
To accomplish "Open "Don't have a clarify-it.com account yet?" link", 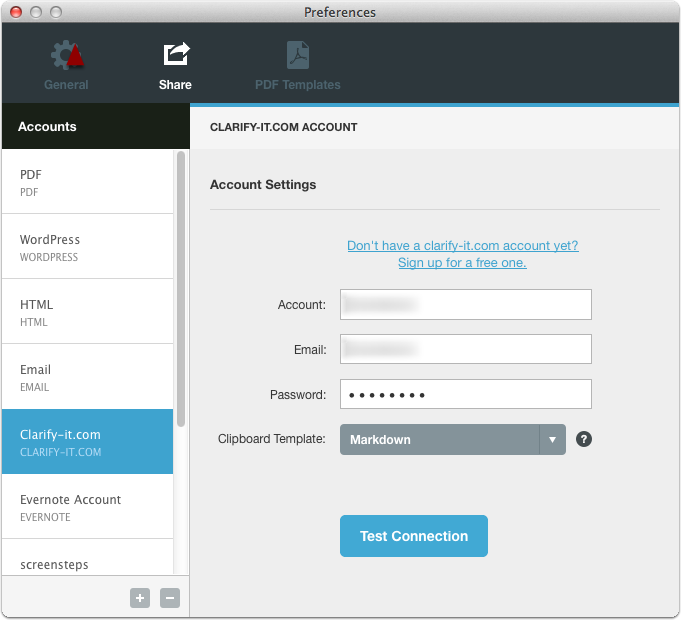I will pos(463,245).
